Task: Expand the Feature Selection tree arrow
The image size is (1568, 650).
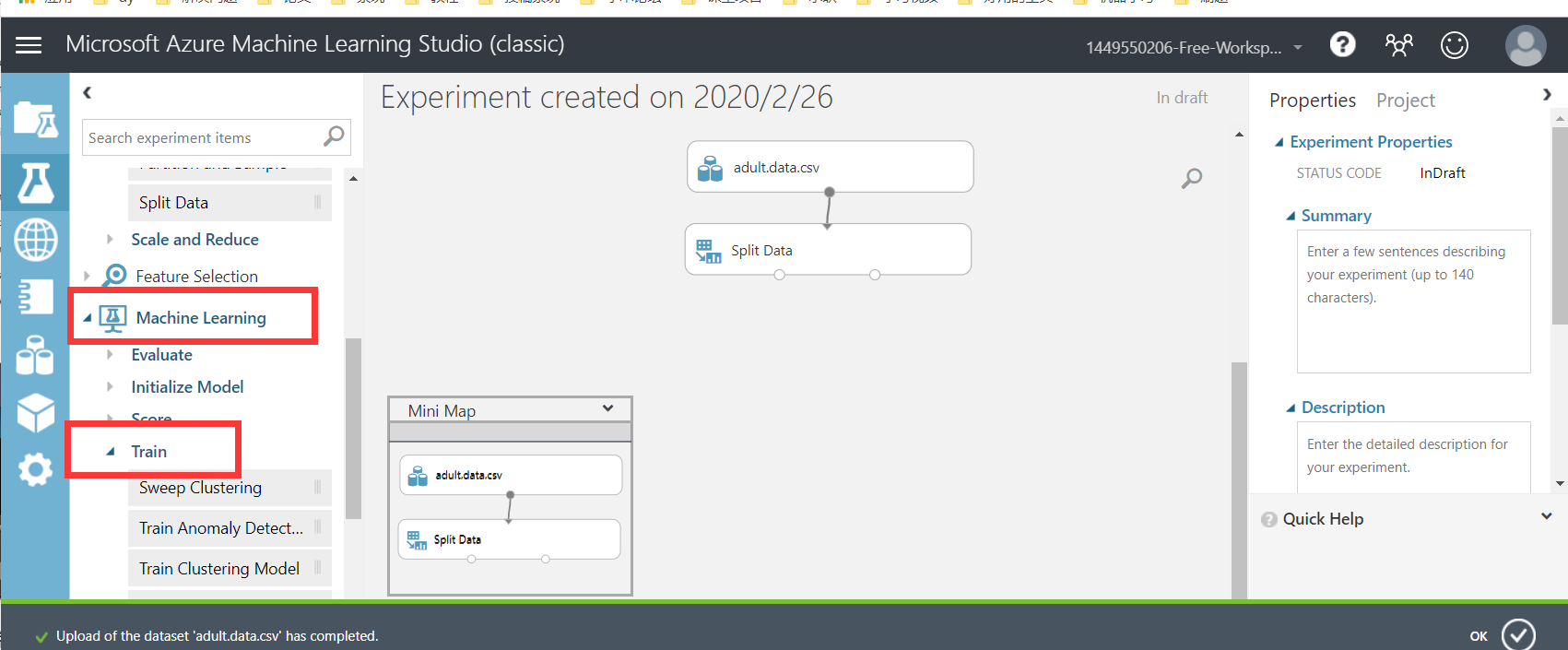Action: [87, 276]
